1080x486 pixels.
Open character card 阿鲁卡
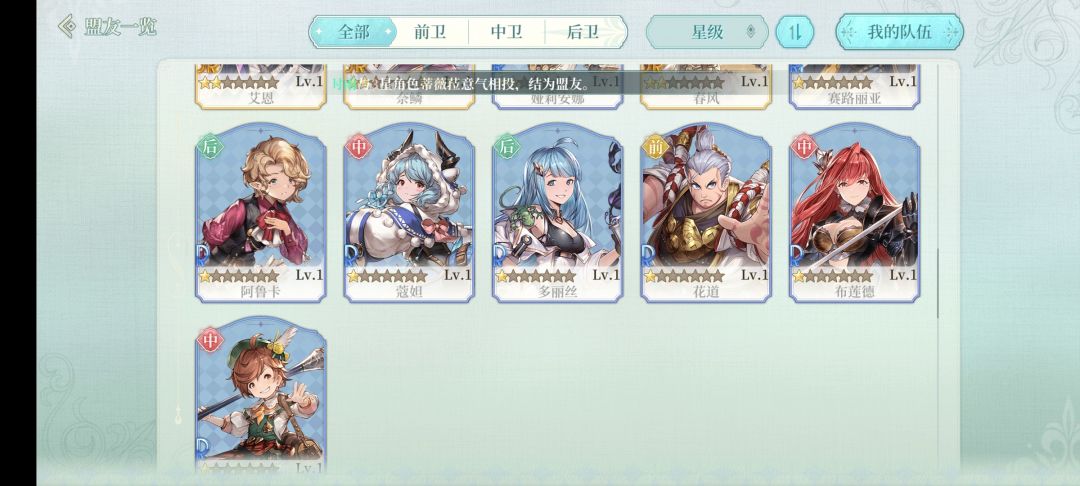[260, 213]
